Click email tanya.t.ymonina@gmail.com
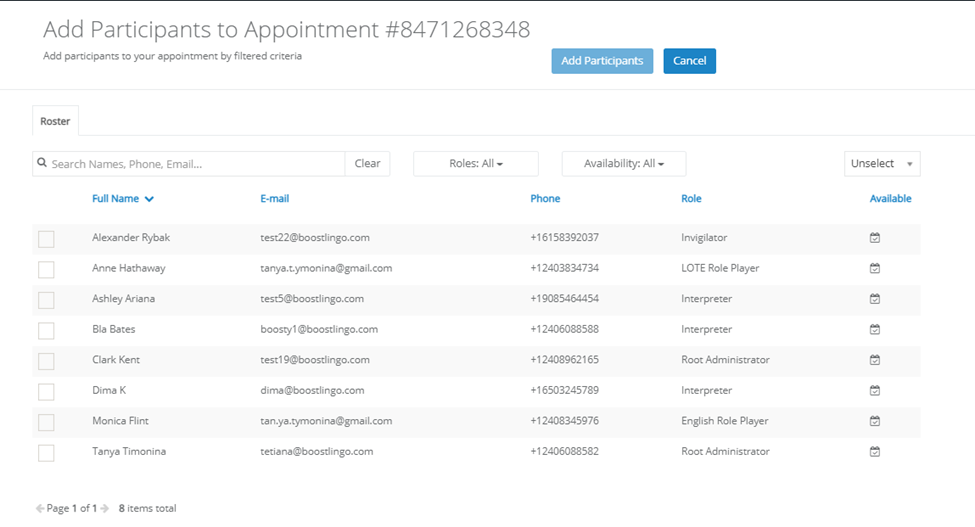This screenshot has height=527, width=975. click(x=326, y=268)
